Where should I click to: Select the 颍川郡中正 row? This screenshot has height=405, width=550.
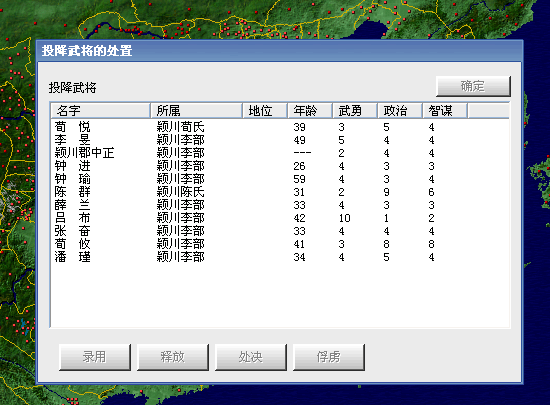[280, 153]
